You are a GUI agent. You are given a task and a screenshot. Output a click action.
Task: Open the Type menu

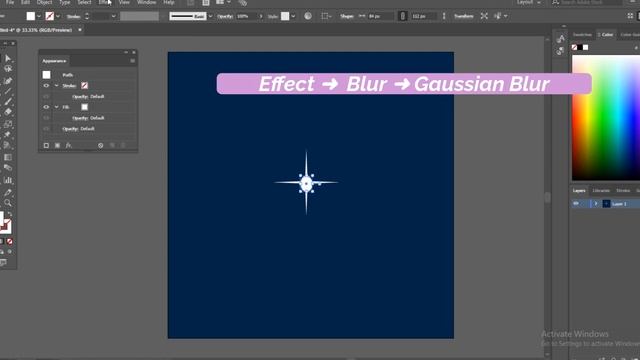click(64, 2)
